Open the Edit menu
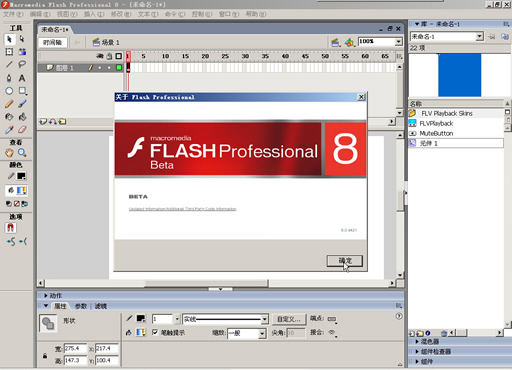 [40, 14]
